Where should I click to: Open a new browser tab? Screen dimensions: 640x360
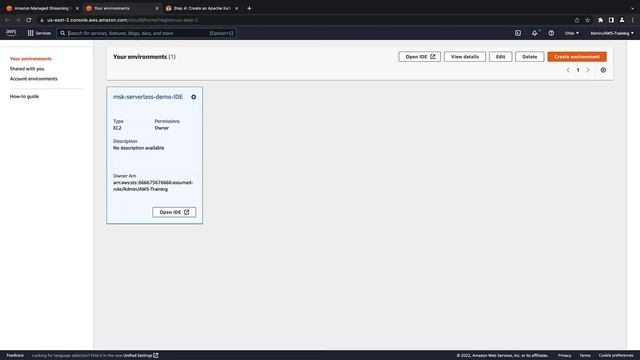pyautogui.click(x=249, y=8)
